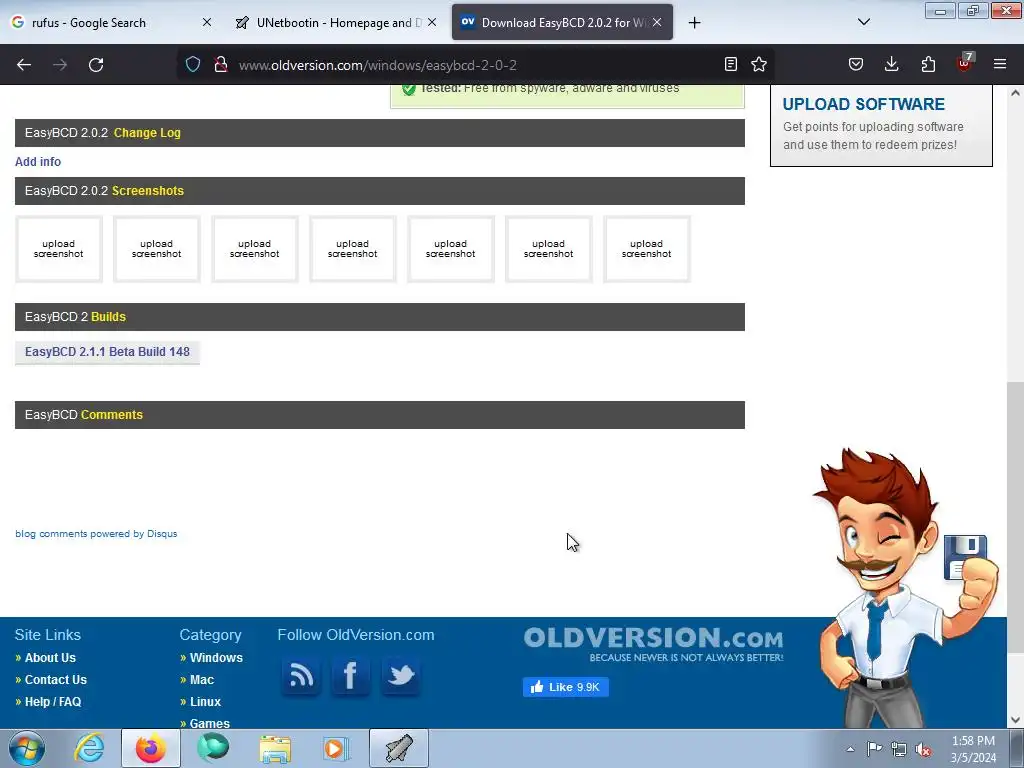Click the RSS feed icon

tap(301, 675)
